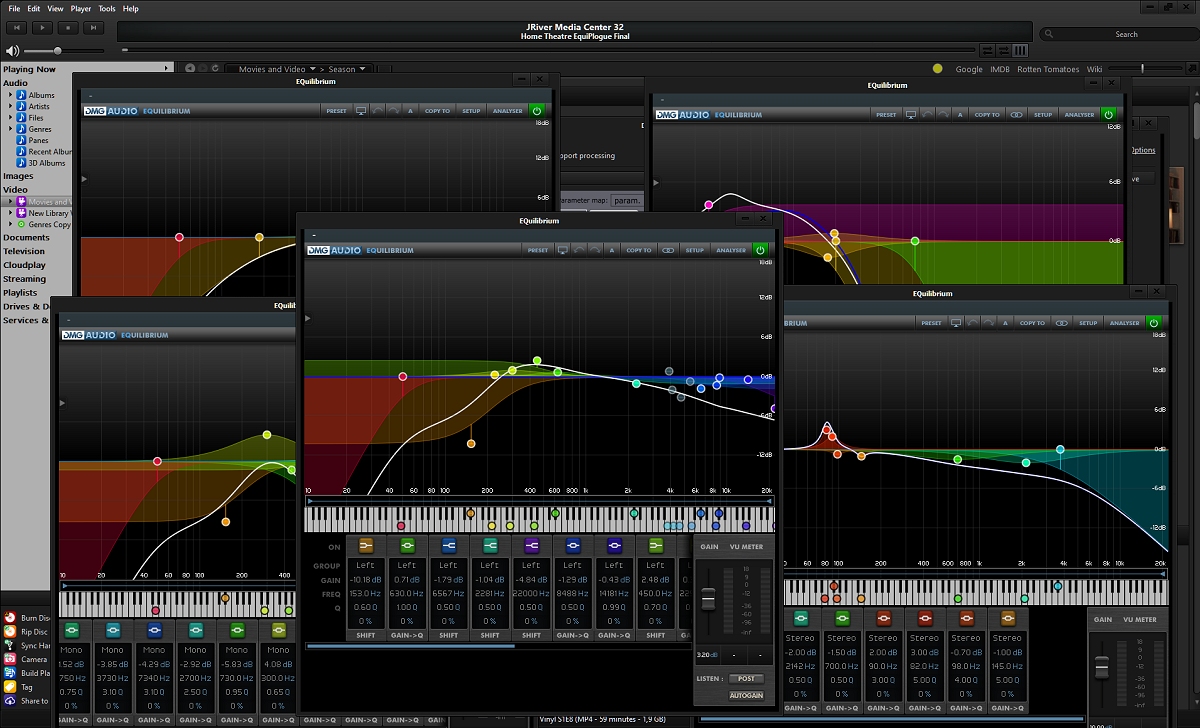Expand side panel arrow in top-right EQuilibrium graph

point(655,183)
